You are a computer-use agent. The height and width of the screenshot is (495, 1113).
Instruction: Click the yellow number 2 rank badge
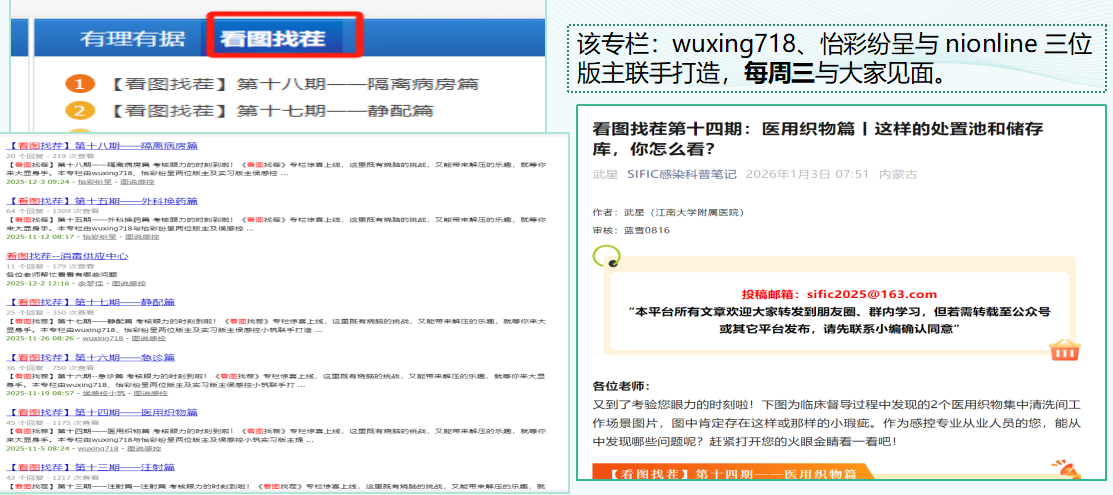point(80,111)
